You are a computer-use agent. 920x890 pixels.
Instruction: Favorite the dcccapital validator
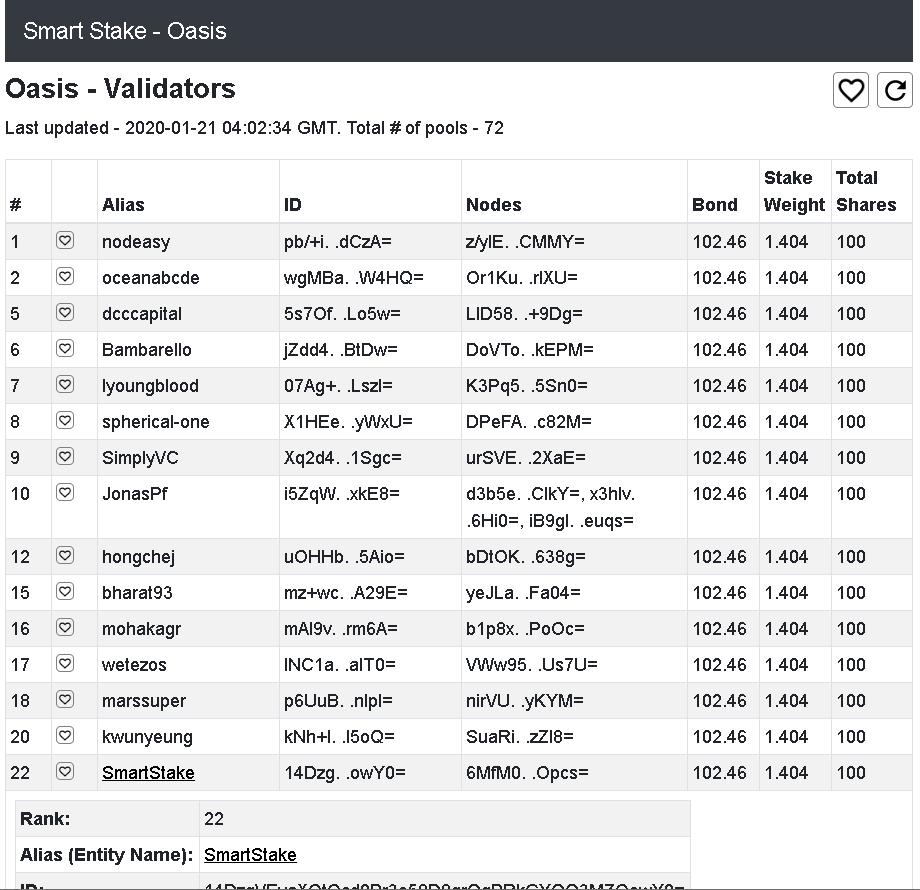[65, 313]
